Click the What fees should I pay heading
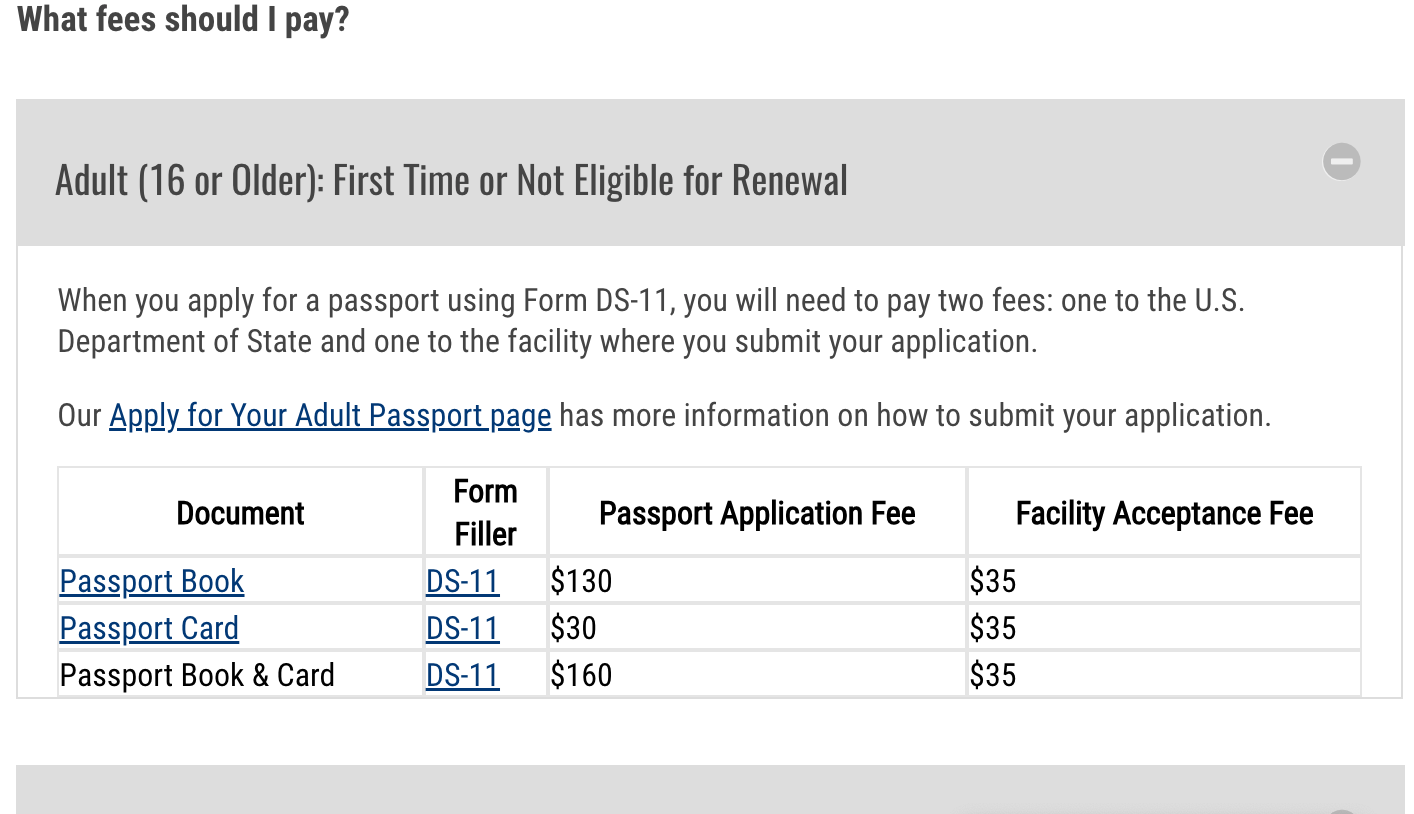This screenshot has height=814, width=1414. click(183, 18)
